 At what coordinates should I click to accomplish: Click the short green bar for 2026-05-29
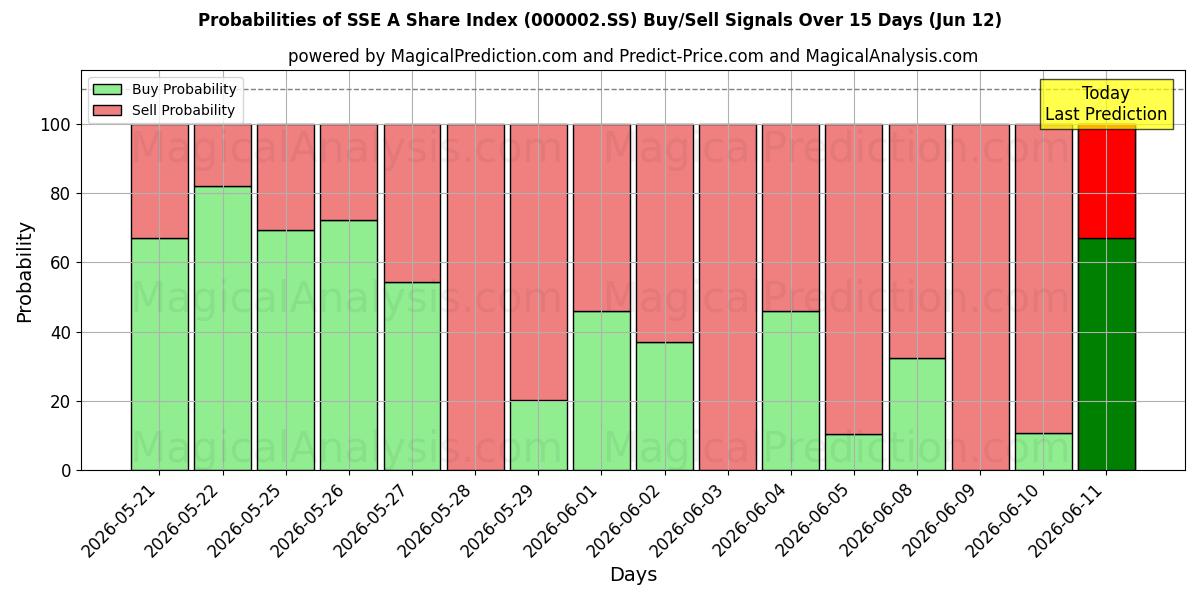tap(538, 435)
